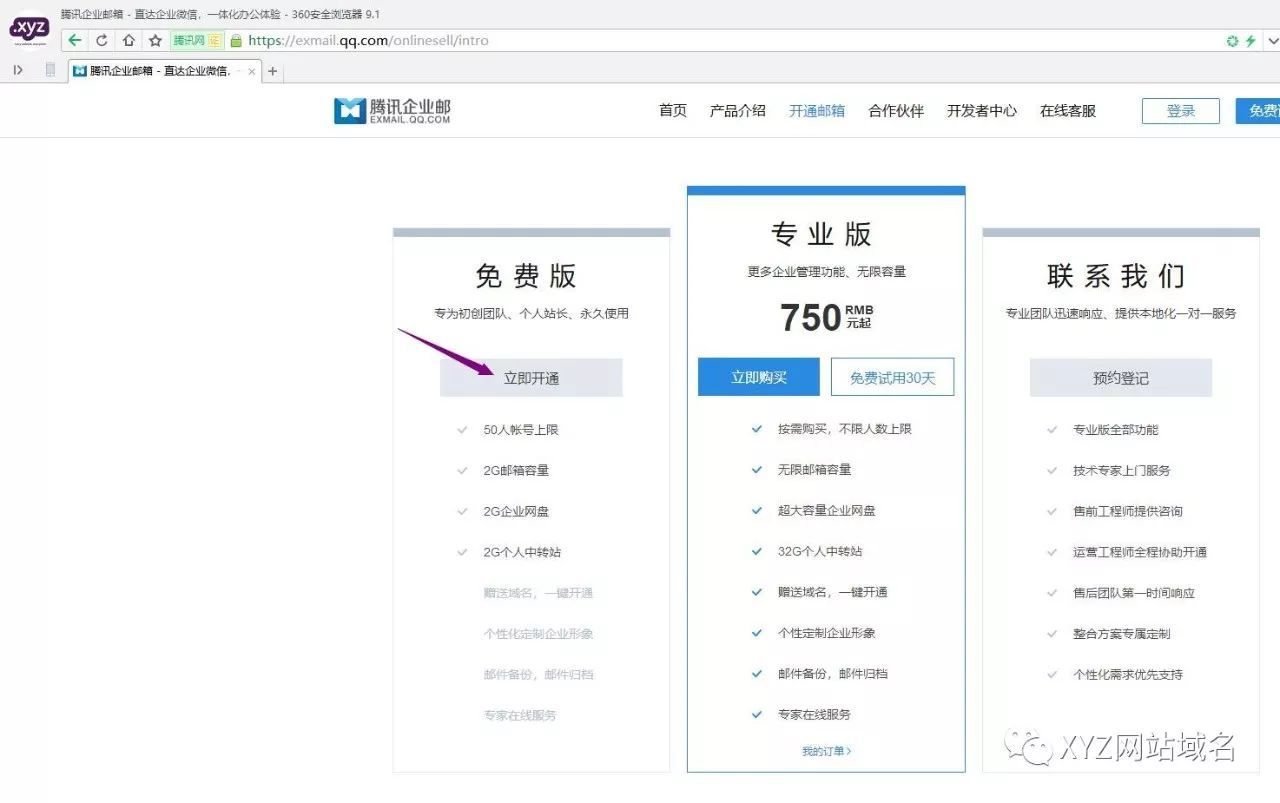Click the lightning speed-mode icon
This screenshot has height=803, width=1280.
click(1252, 40)
